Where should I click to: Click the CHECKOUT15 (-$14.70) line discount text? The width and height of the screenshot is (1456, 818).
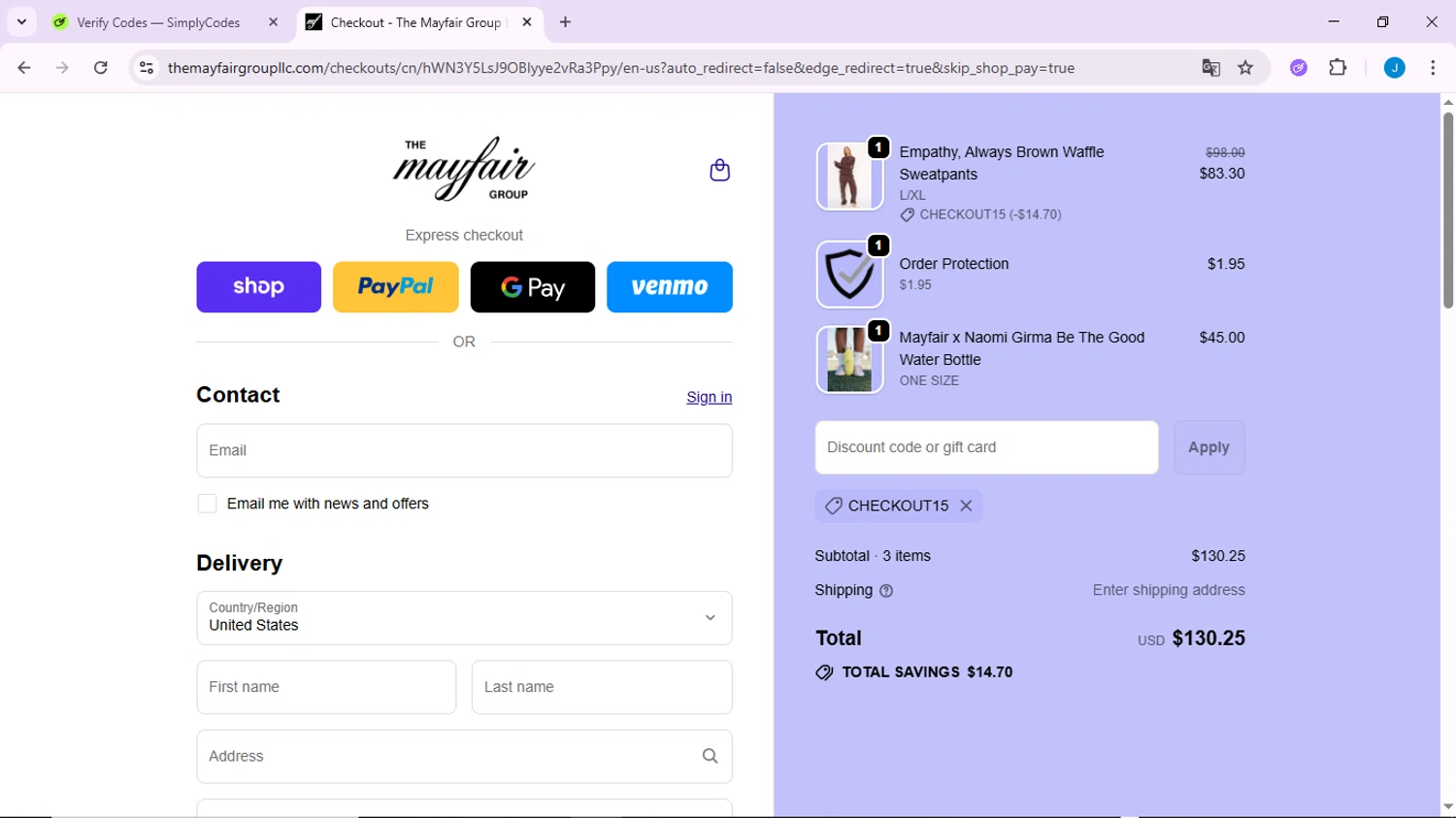[x=990, y=214]
